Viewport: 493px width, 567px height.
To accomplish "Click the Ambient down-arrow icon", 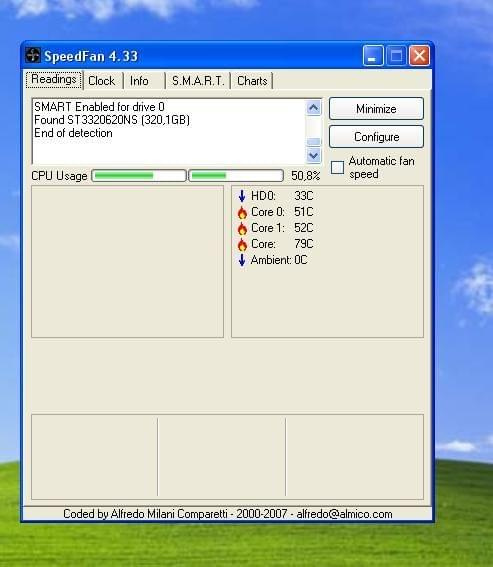I will [242, 260].
